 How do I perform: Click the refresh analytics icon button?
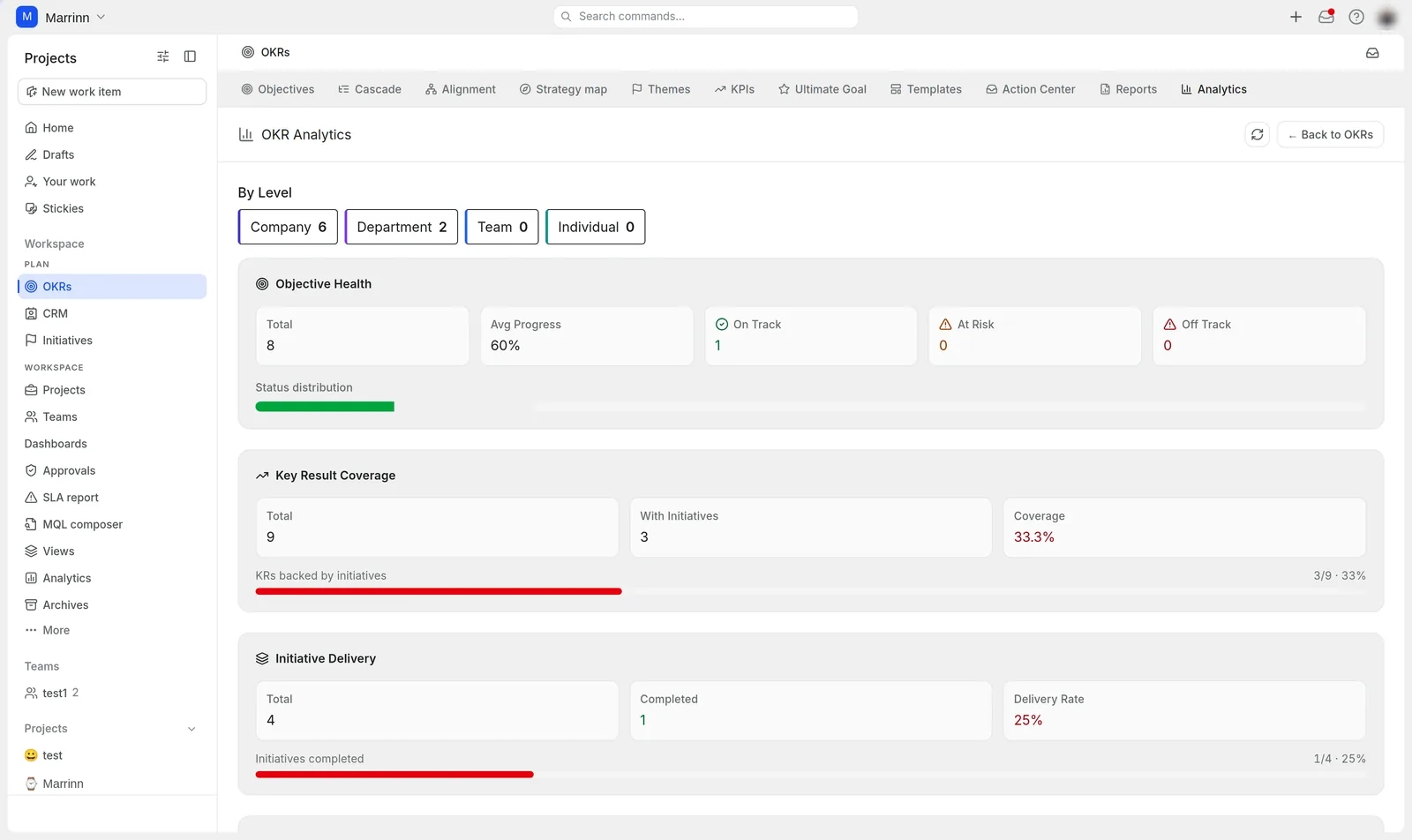pos(1258,134)
